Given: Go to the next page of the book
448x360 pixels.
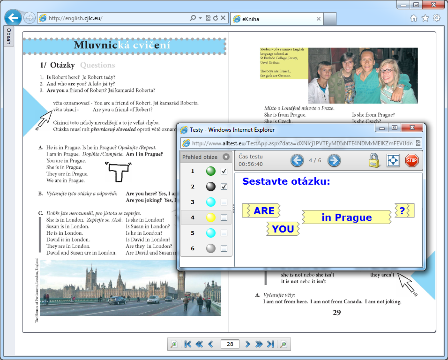Looking at the screenshot, I should (x=248, y=344).
